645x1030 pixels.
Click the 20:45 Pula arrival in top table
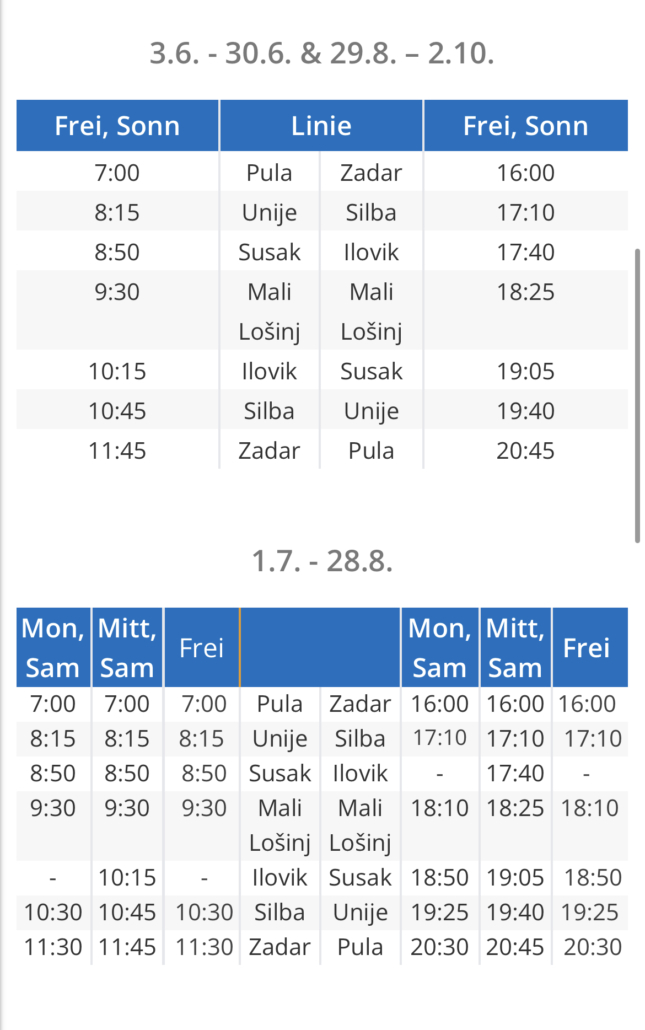525,451
